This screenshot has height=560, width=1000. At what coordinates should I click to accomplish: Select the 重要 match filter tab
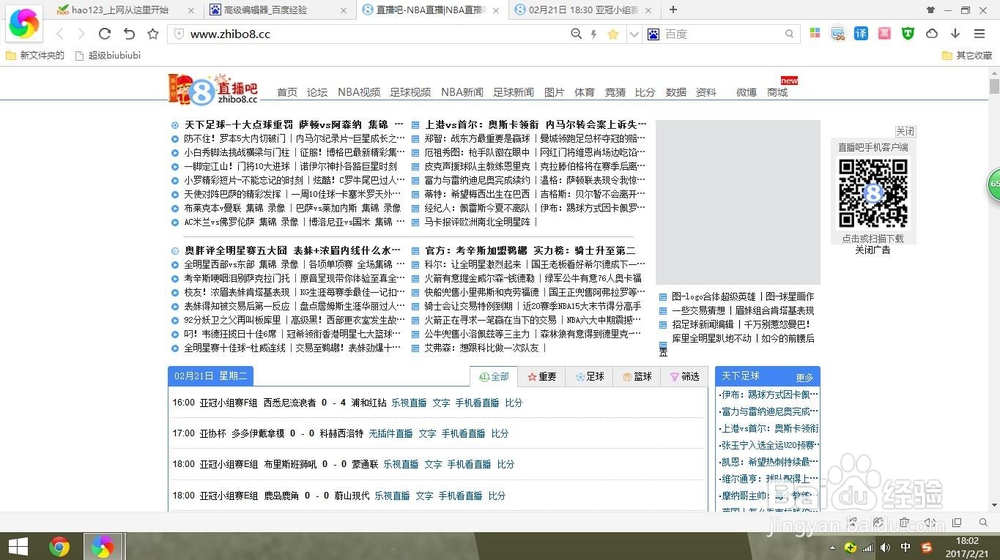coord(541,377)
